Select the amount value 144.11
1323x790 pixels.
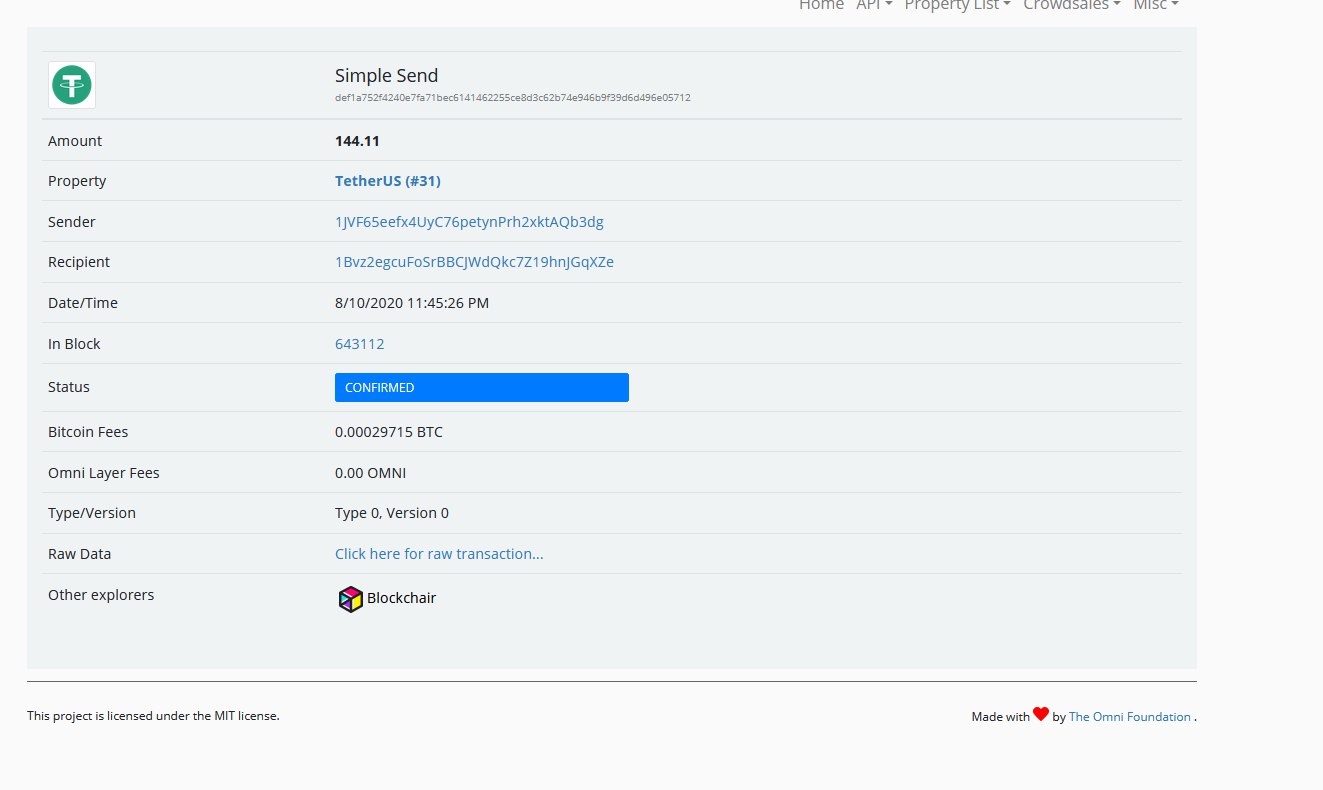tap(357, 141)
